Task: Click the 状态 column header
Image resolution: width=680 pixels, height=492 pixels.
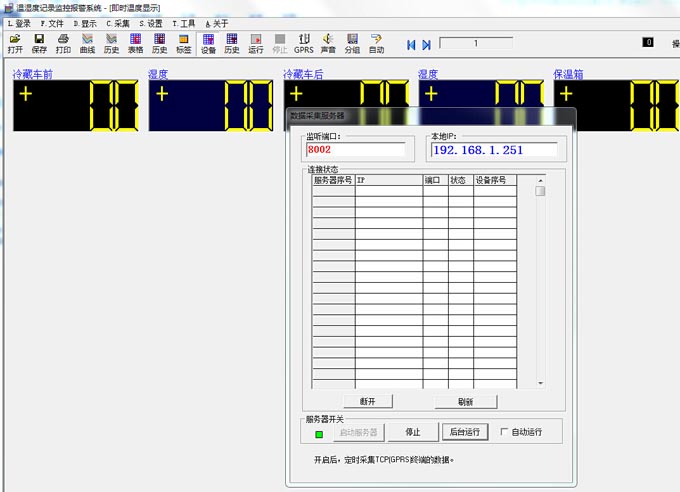Action: tap(461, 180)
